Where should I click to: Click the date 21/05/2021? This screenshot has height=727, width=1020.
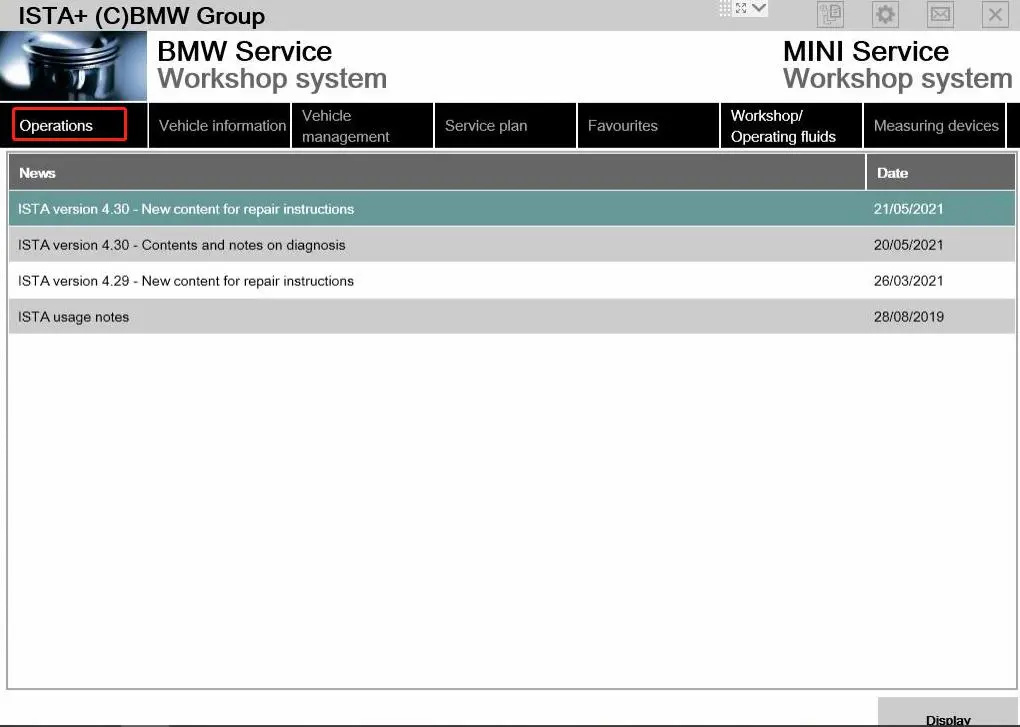(909, 209)
